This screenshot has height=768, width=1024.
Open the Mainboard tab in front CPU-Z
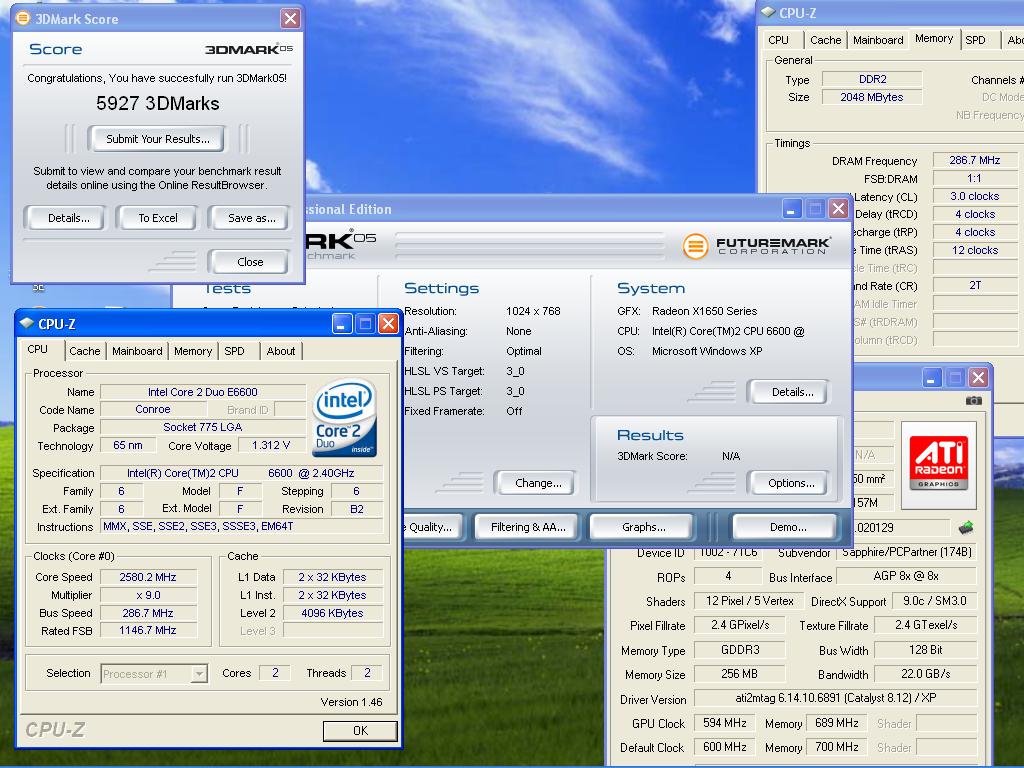(137, 351)
